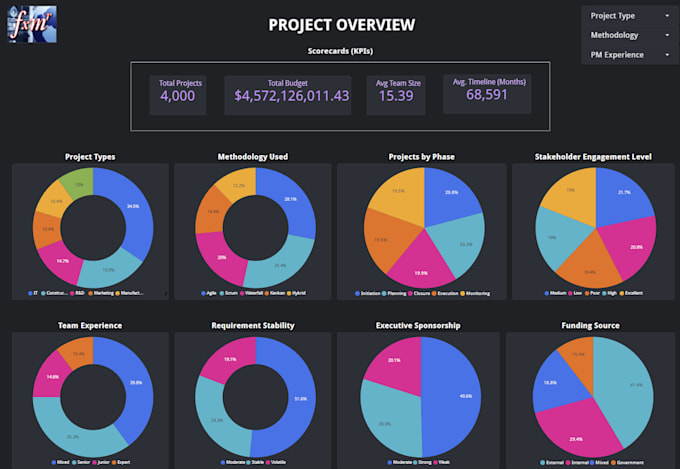Click the Closure legend entry
Screen dimensions: 680x469
[x=419, y=294]
